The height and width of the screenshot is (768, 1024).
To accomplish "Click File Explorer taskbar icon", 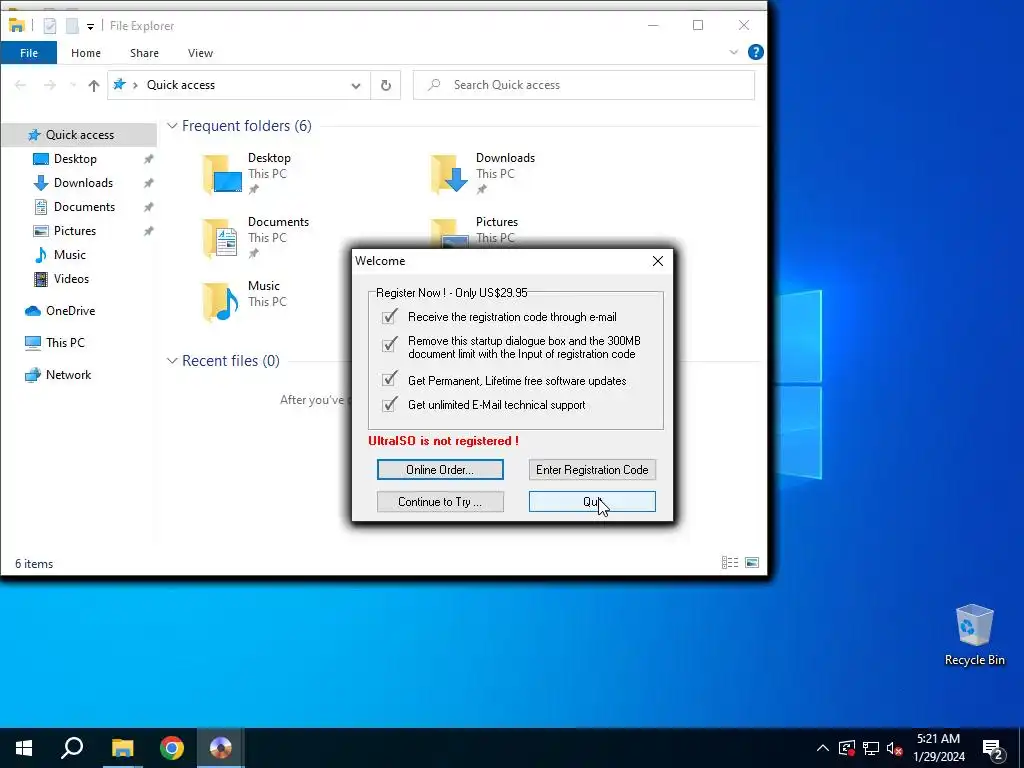I will click(122, 748).
